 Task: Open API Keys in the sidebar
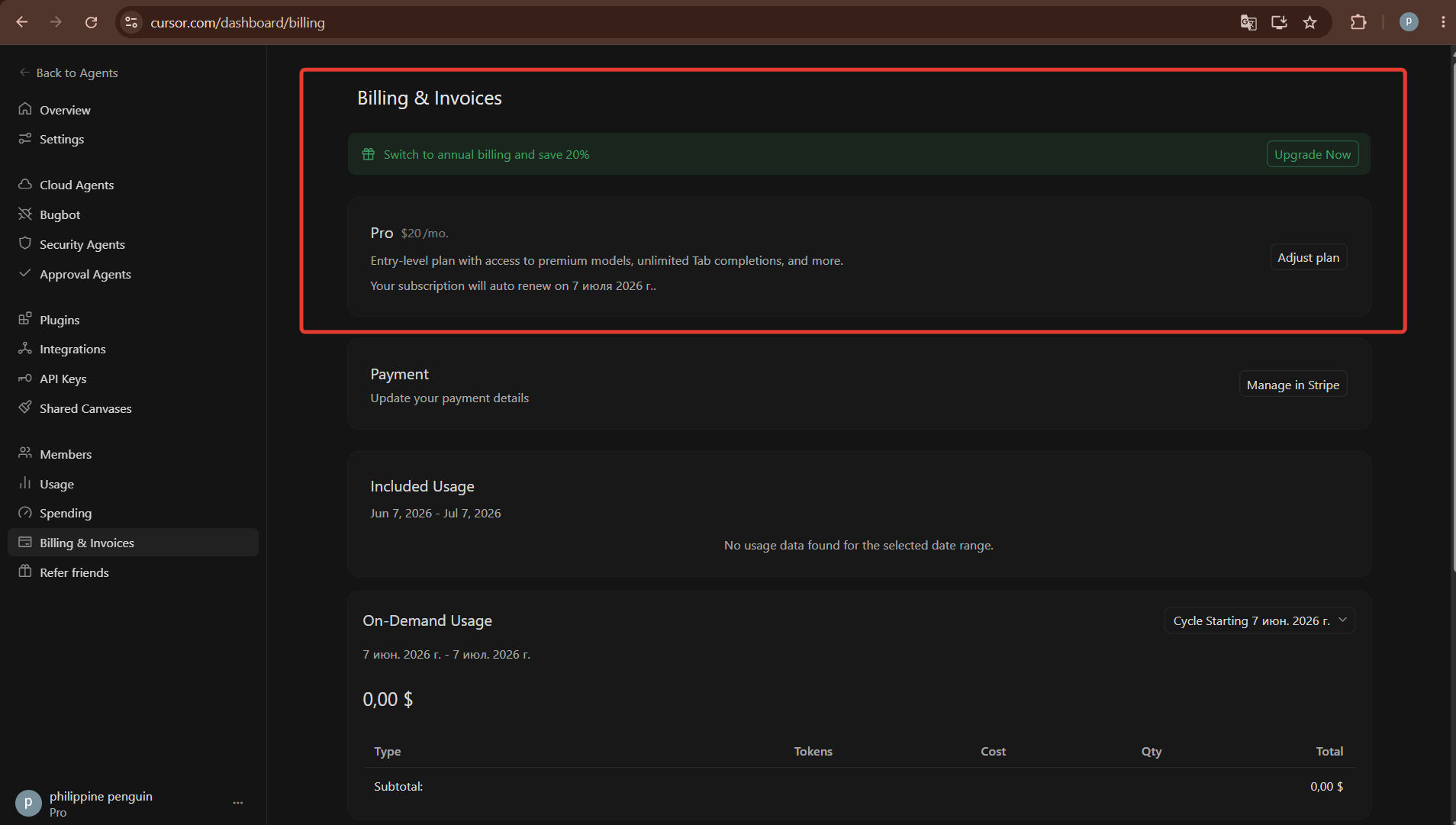(133, 379)
